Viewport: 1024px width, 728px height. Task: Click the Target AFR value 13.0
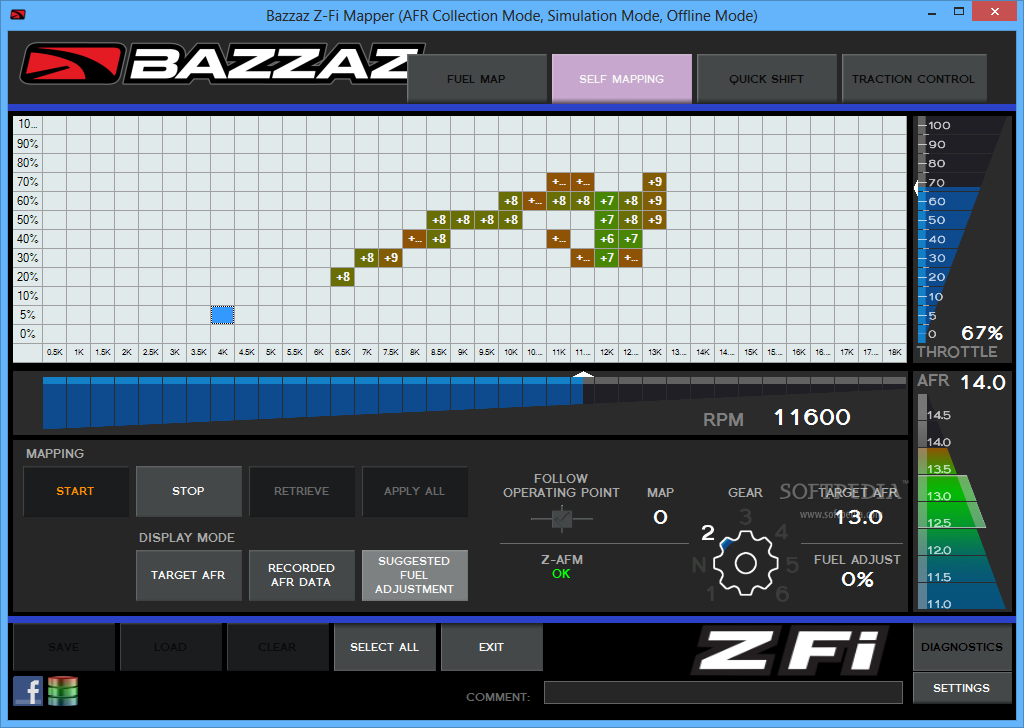pos(859,517)
